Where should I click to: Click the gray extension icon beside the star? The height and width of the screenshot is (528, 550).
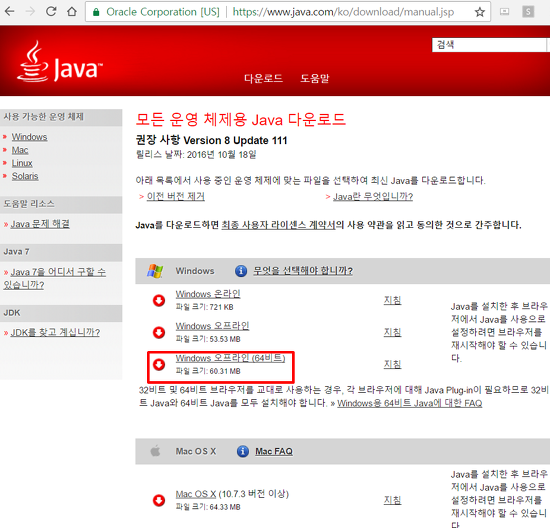click(x=504, y=12)
